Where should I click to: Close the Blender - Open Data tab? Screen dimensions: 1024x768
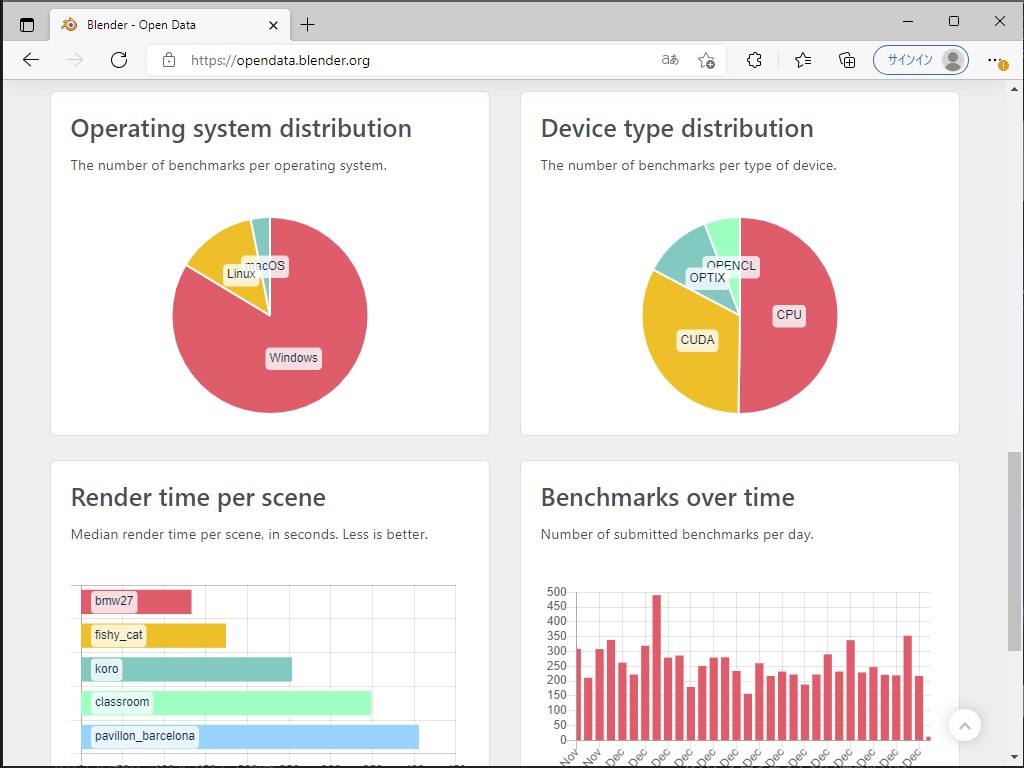[x=274, y=25]
